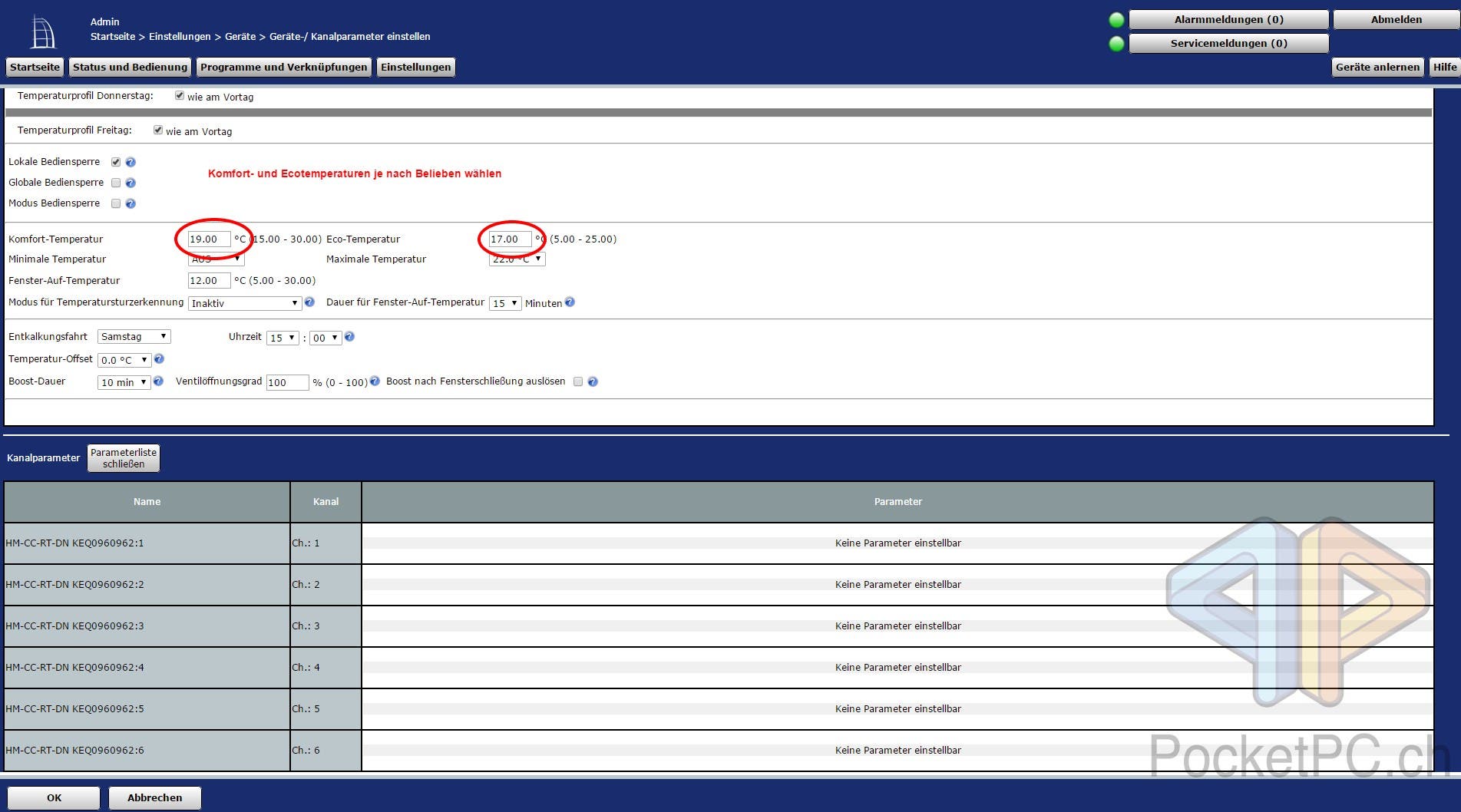Open help for Globale Bediensperre
Image resolution: width=1461 pixels, height=812 pixels.
click(x=131, y=183)
